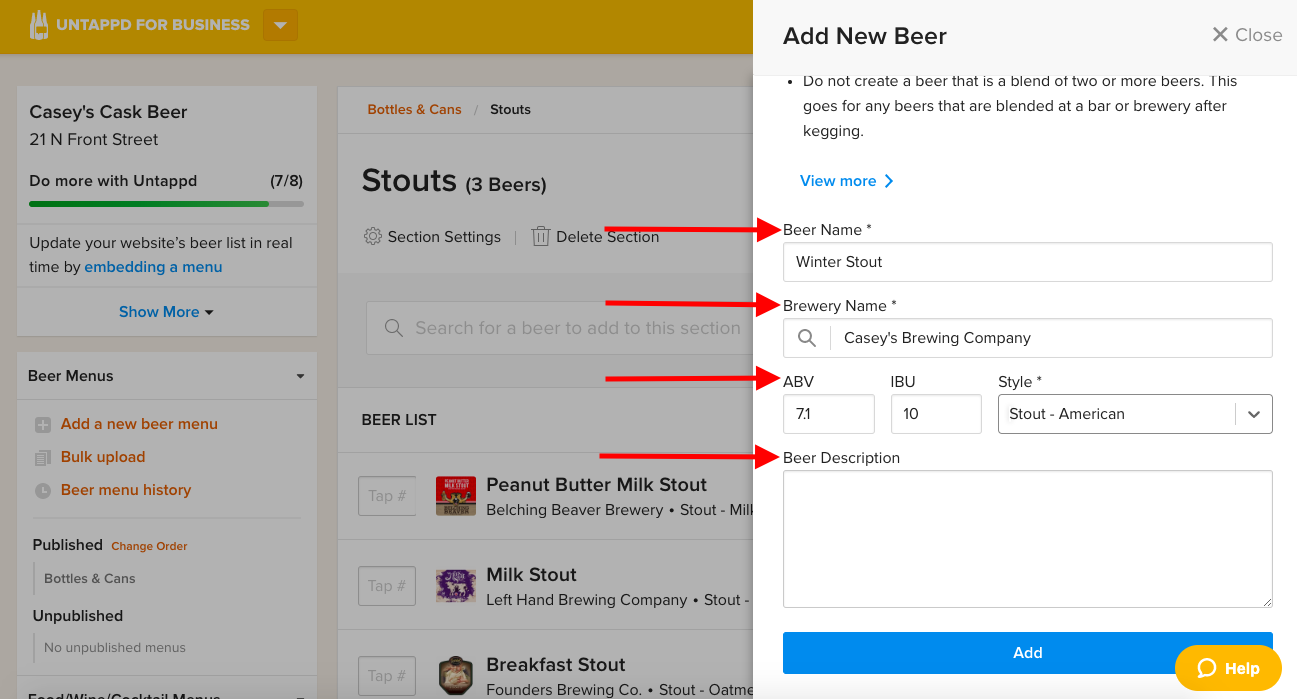
Task: Open Beer menu history
Action: (126, 490)
